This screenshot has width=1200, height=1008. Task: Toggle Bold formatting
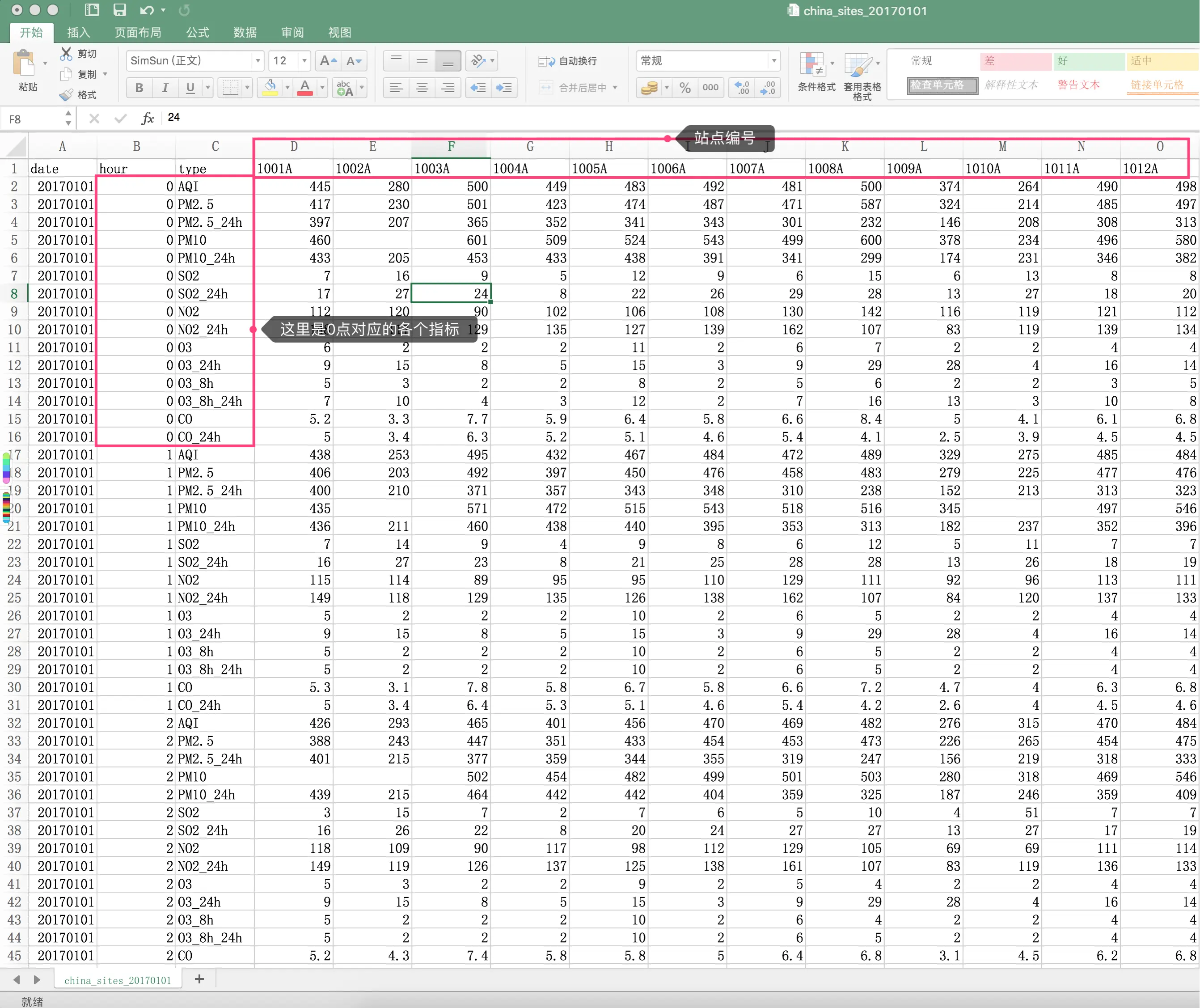(x=139, y=88)
